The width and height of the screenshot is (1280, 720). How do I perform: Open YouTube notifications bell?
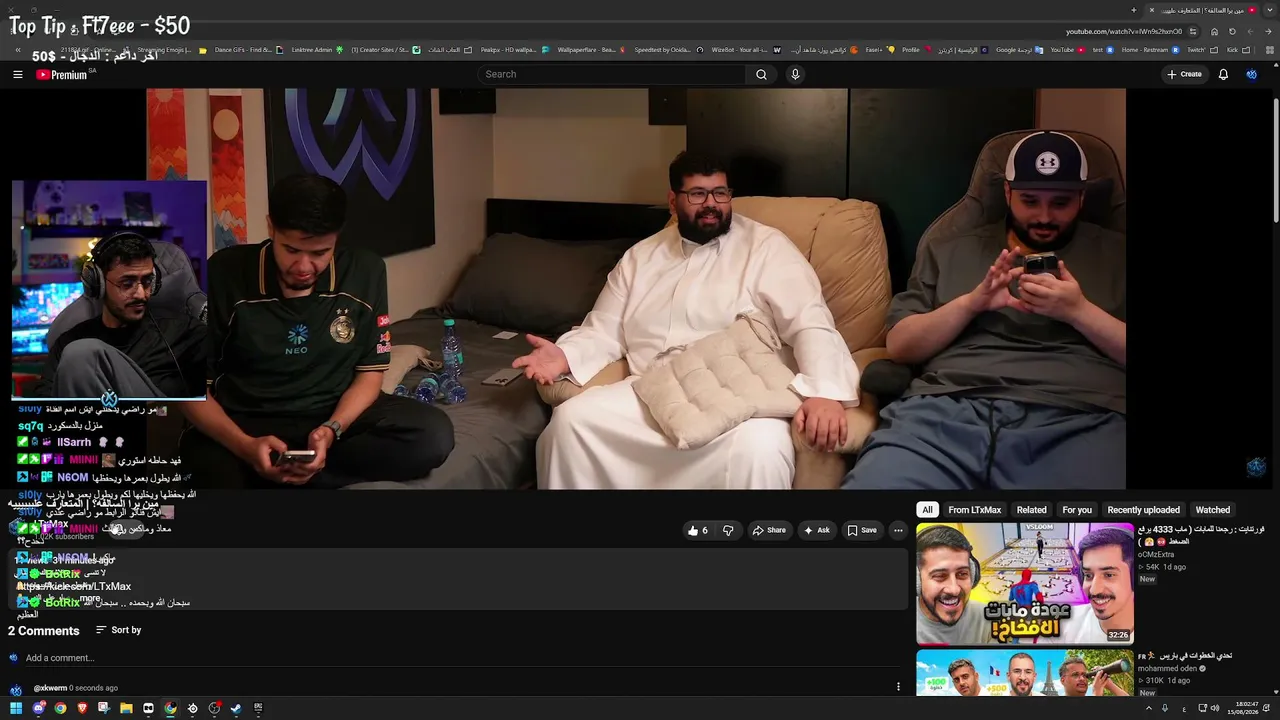tap(1223, 74)
